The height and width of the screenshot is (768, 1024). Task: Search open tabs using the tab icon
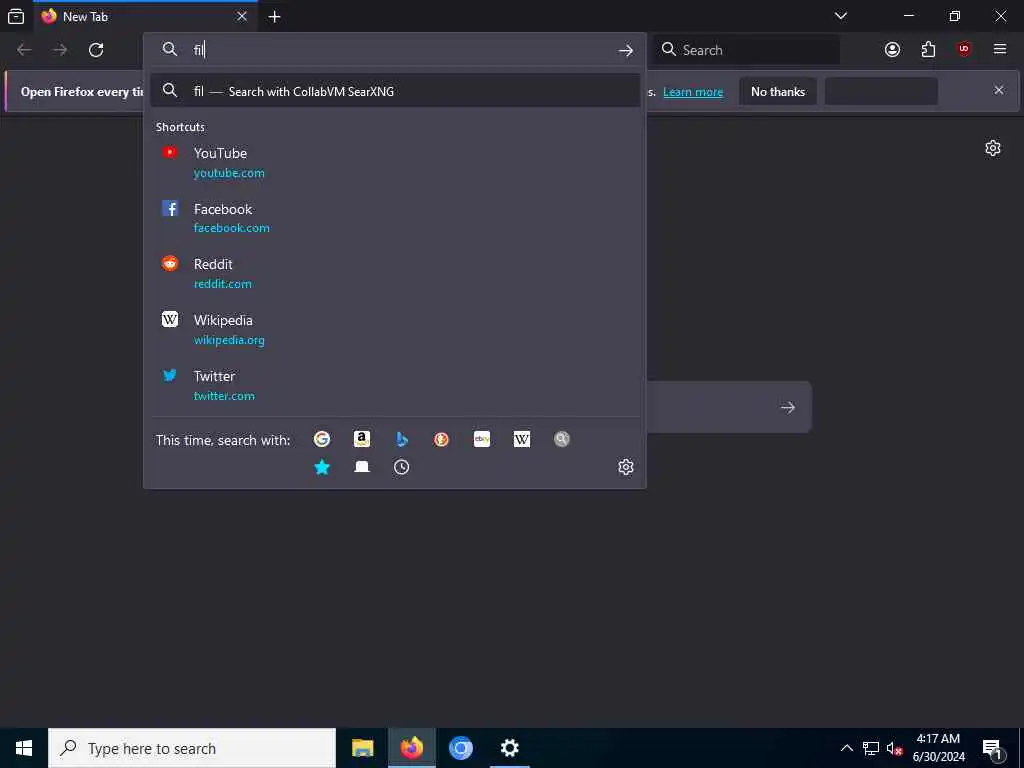pyautogui.click(x=362, y=467)
